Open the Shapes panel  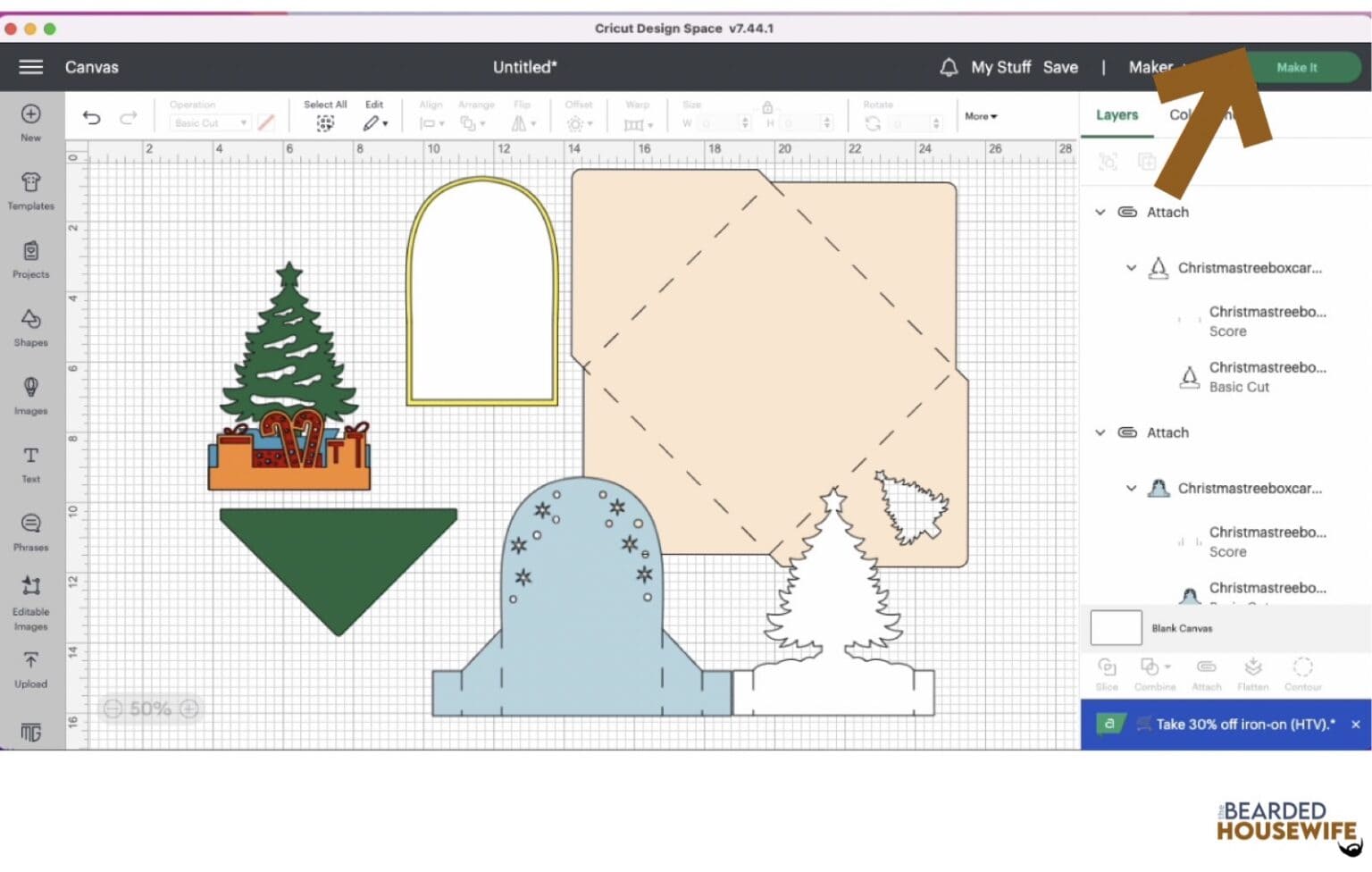point(30,327)
